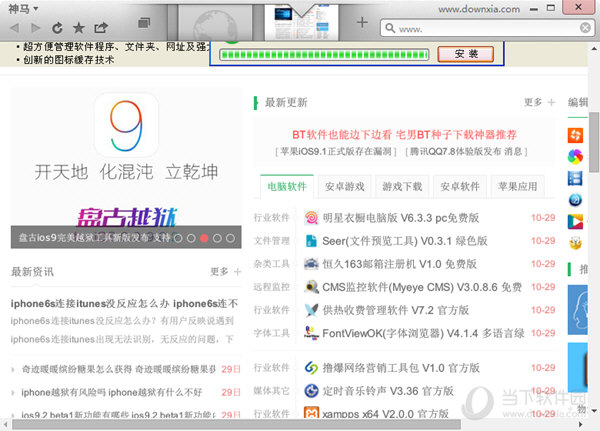
Task: Expand 更多 next to 最新更新
Action: coord(538,102)
